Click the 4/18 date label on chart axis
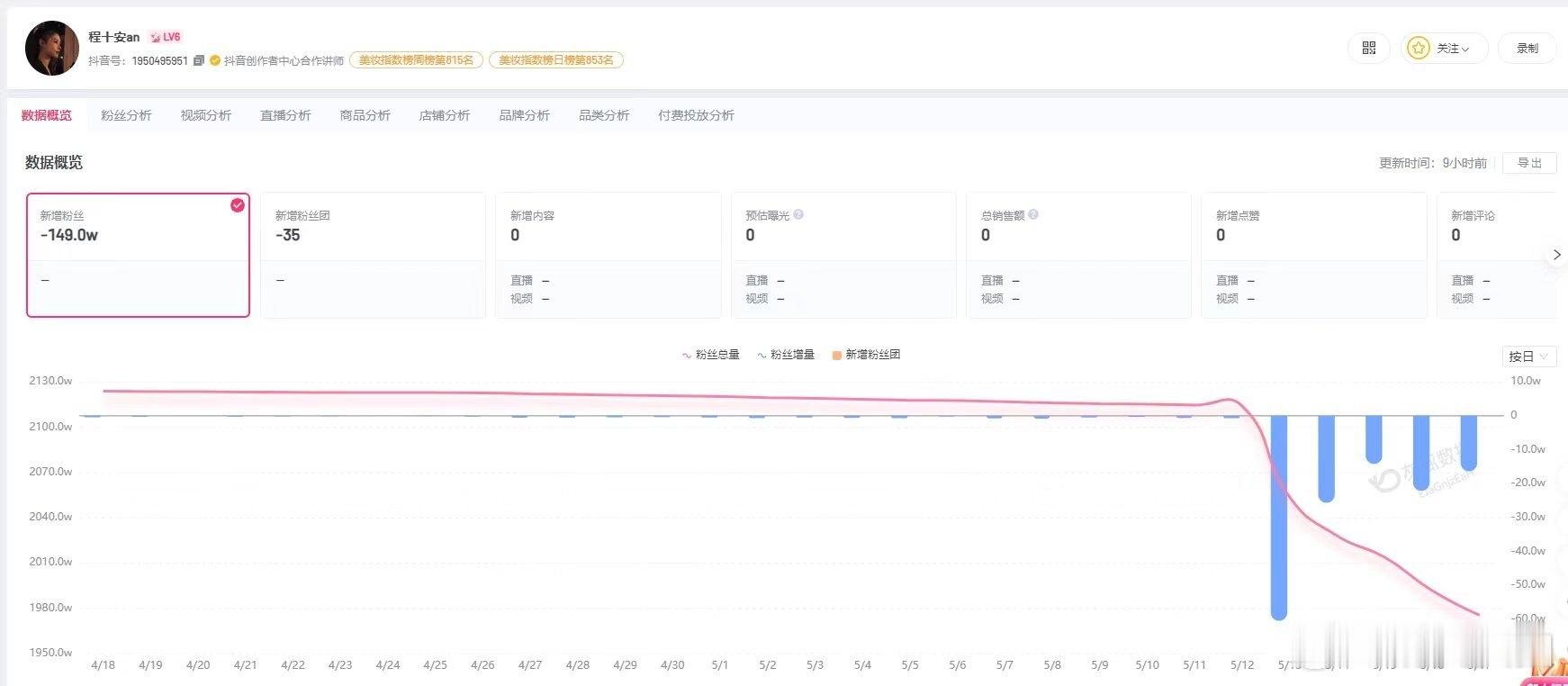The image size is (1568, 686). [104, 665]
